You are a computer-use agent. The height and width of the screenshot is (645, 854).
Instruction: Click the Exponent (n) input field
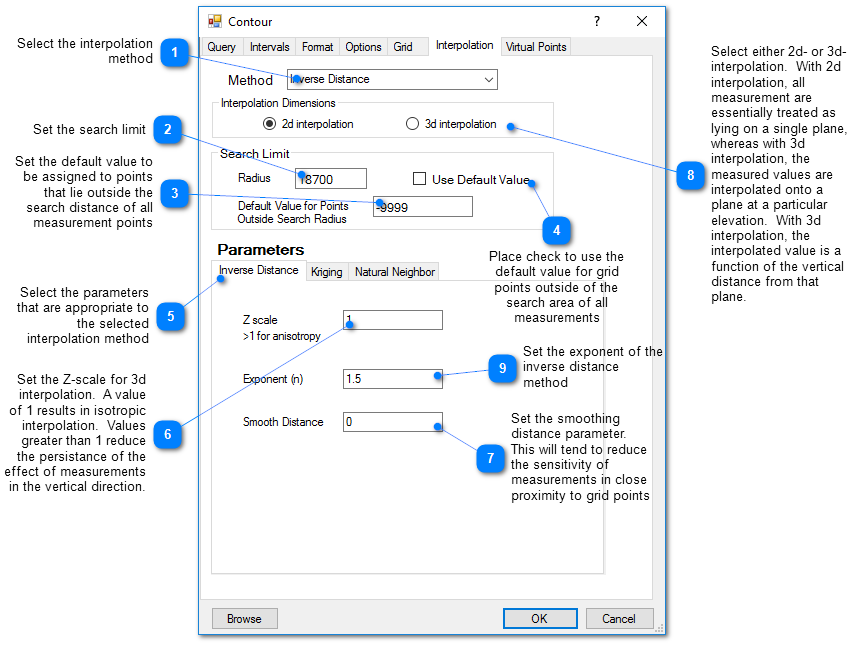click(390, 379)
